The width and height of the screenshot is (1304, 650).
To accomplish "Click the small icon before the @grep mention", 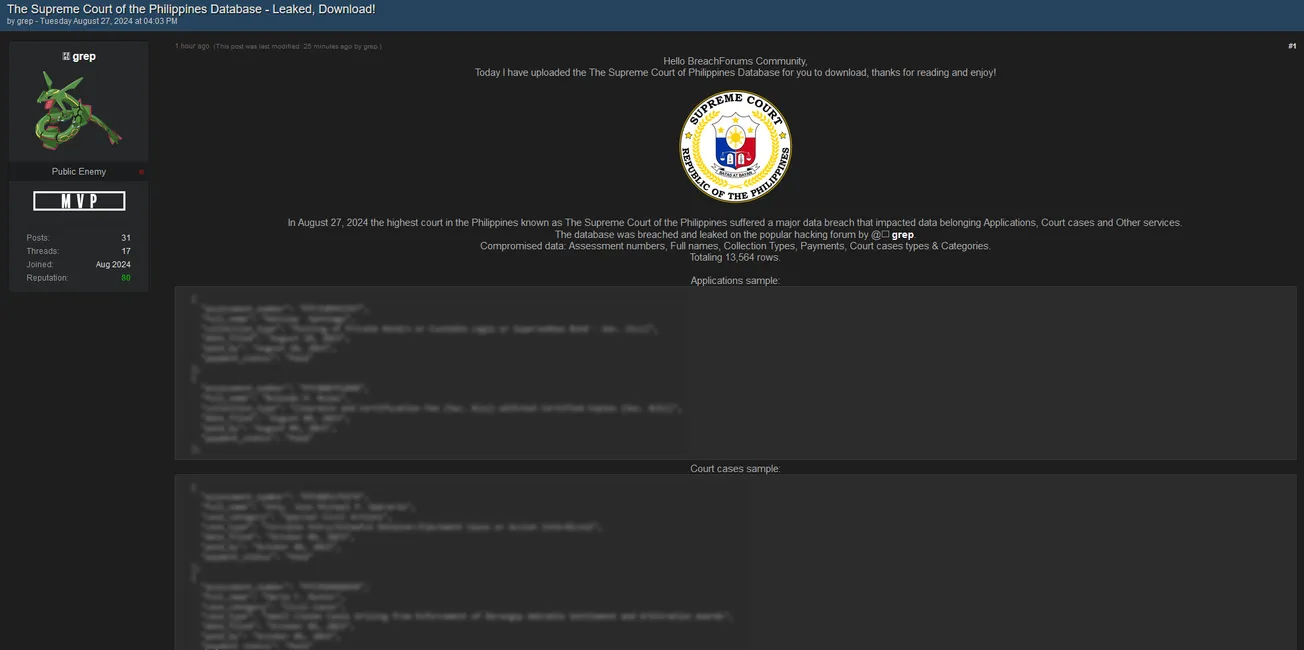I will 884,235.
